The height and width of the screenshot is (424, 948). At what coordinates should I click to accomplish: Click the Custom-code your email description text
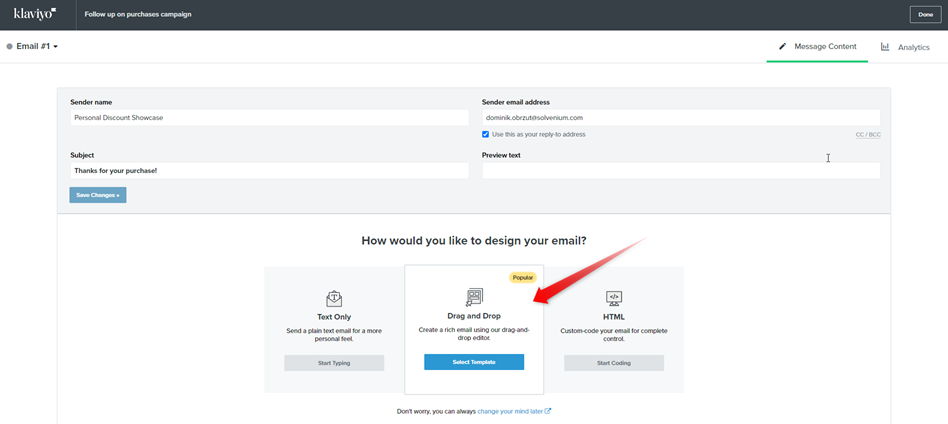point(614,335)
